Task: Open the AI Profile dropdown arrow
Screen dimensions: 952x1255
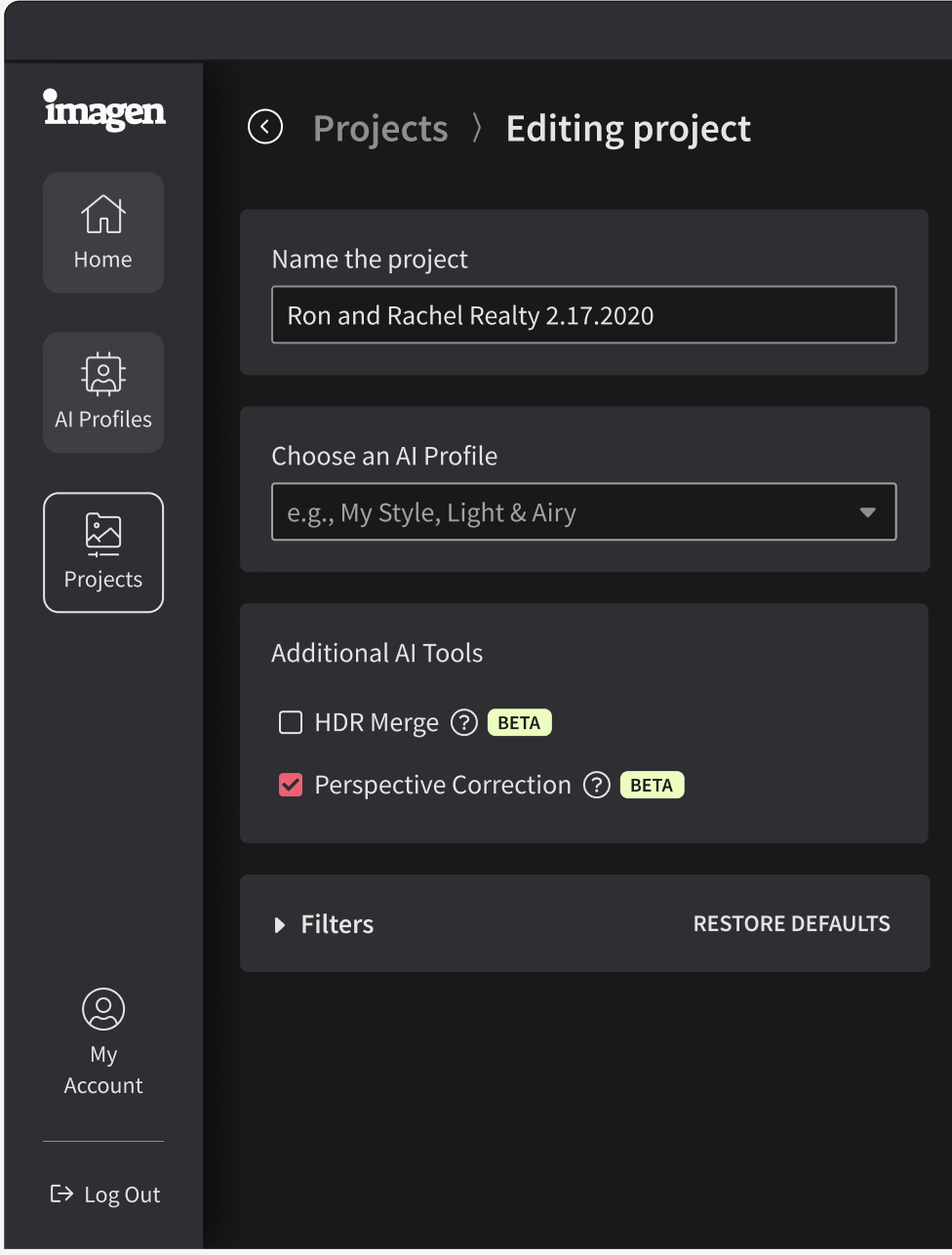Action: (867, 512)
